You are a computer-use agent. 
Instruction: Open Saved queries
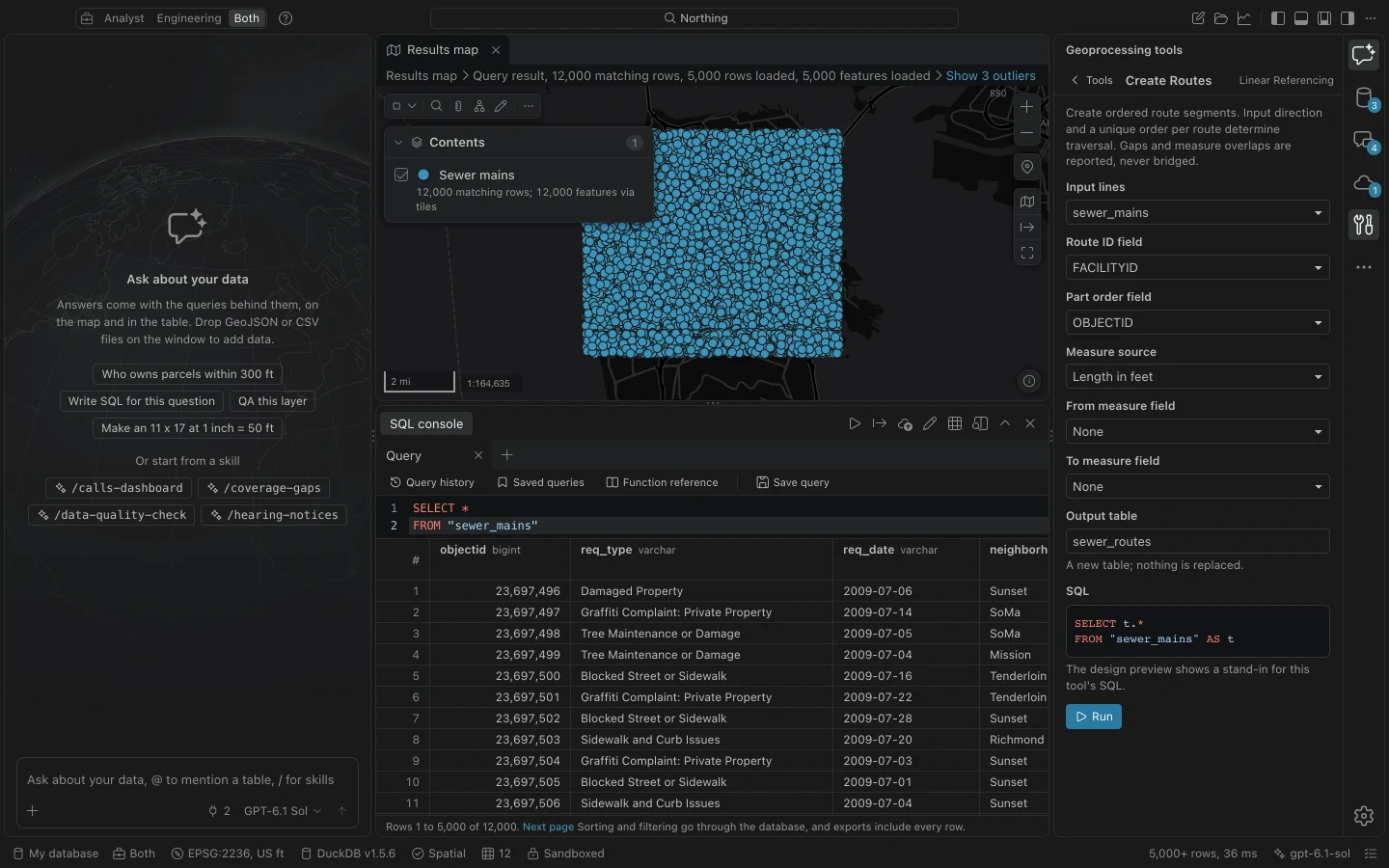point(540,482)
